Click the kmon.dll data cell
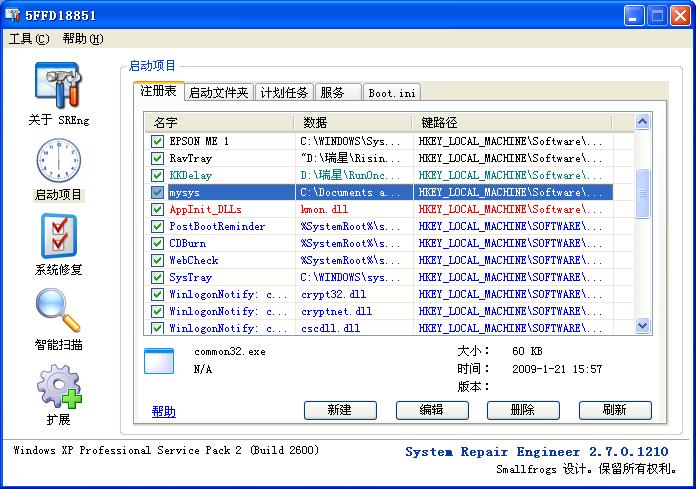This screenshot has height=489, width=696. tap(324, 209)
